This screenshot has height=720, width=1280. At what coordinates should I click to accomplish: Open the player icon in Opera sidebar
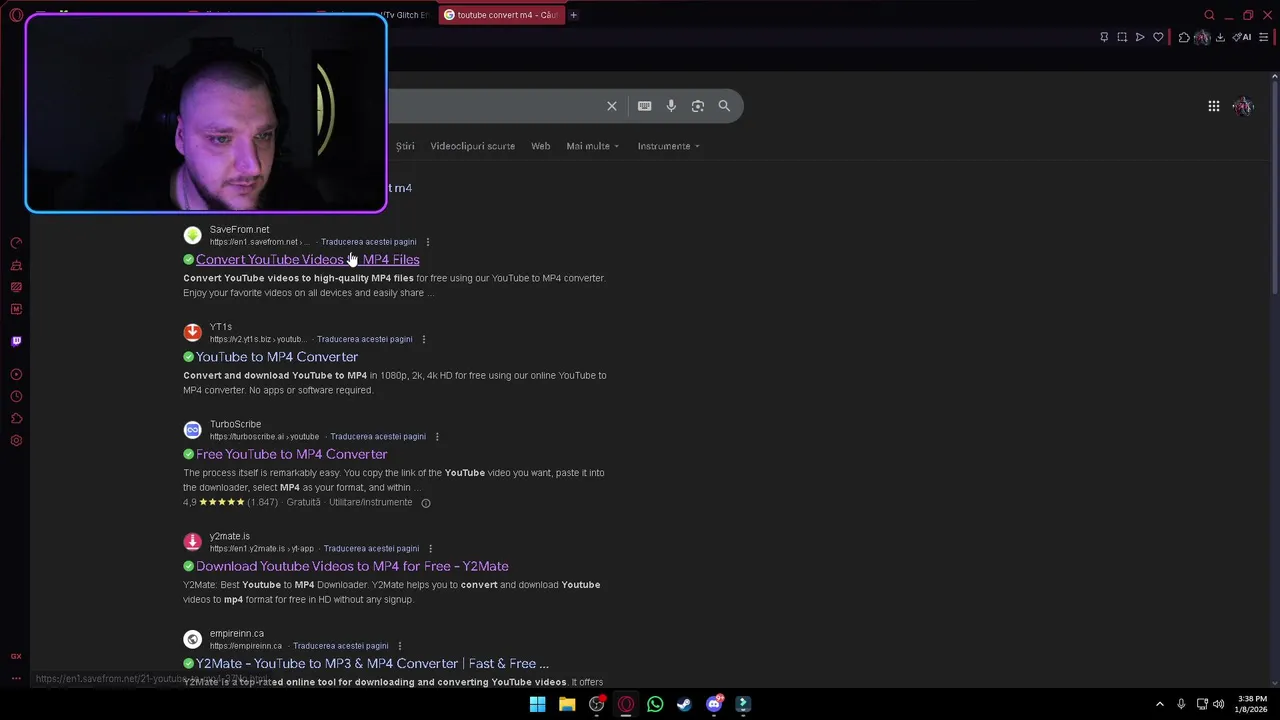16,374
